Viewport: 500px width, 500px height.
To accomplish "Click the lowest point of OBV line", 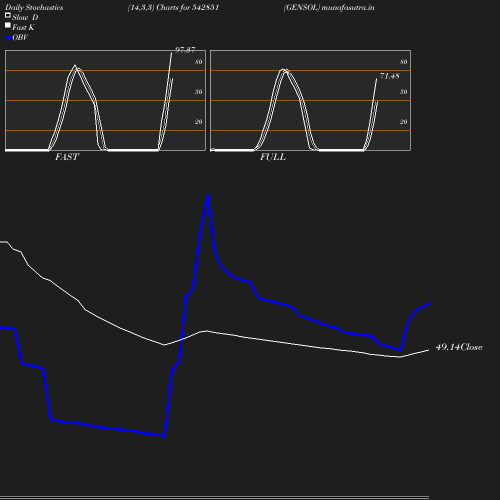I will click(164, 435).
